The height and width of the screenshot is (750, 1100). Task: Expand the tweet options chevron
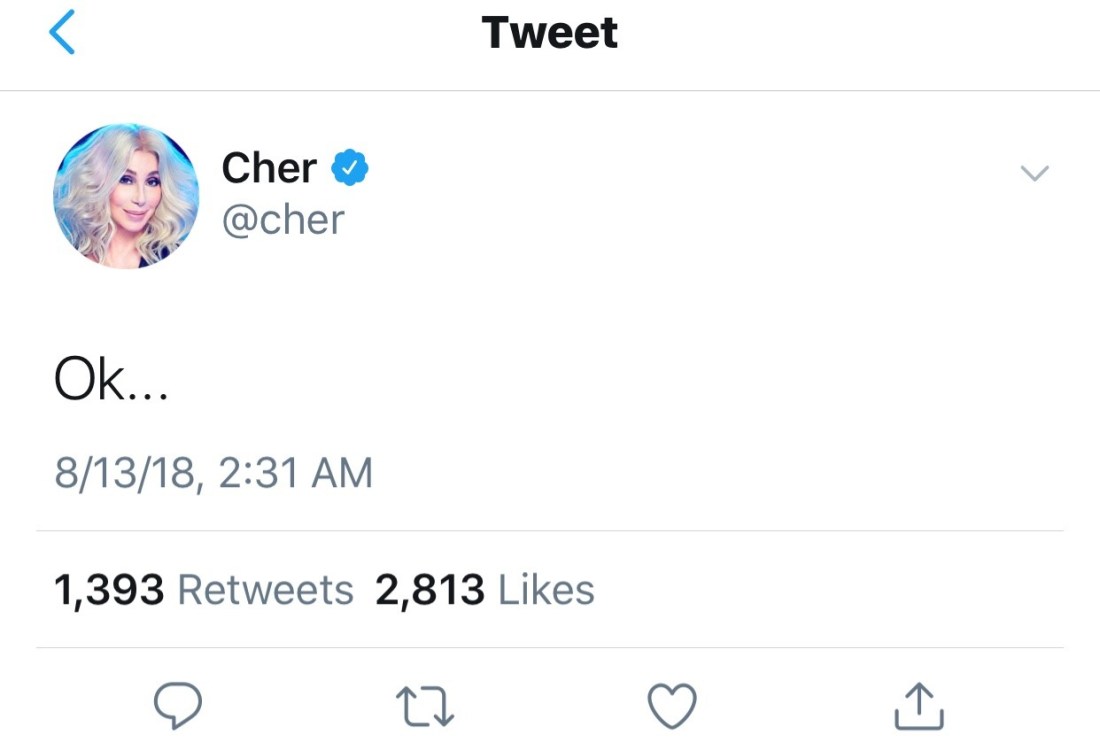click(x=1034, y=174)
